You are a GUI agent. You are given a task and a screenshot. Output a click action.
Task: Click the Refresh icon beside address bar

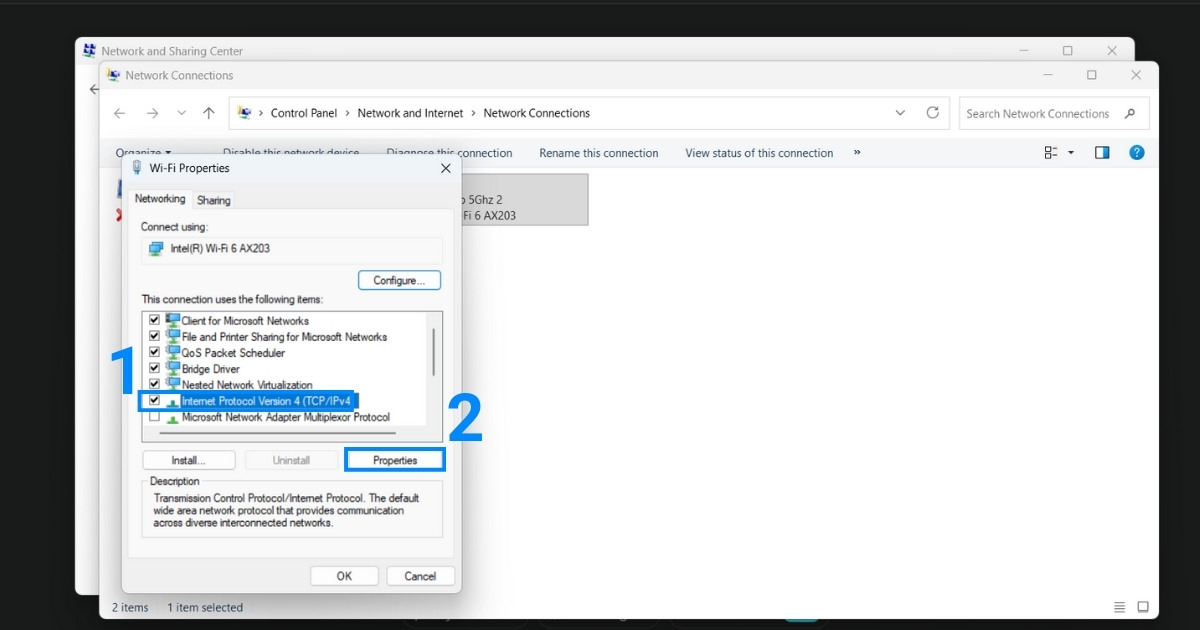point(932,113)
